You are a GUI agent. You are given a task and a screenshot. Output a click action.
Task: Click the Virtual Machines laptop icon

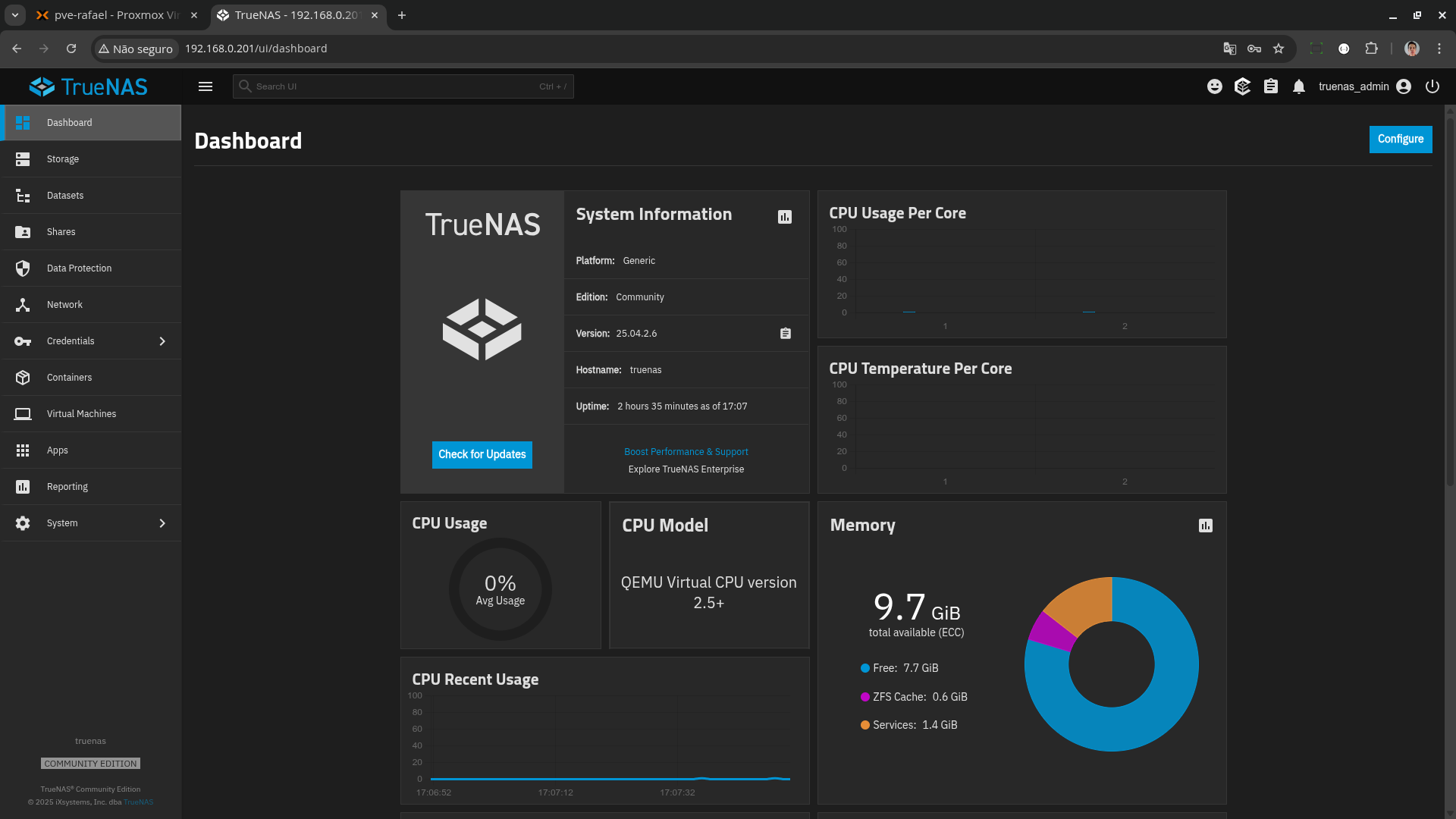point(23,414)
